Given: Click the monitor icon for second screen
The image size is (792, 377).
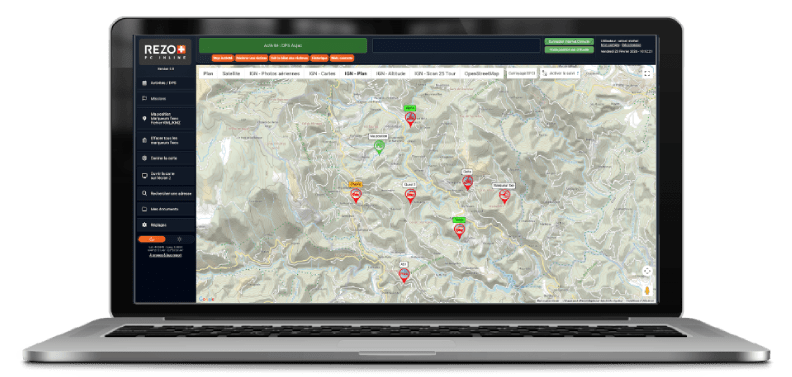Looking at the screenshot, I should [144, 176].
